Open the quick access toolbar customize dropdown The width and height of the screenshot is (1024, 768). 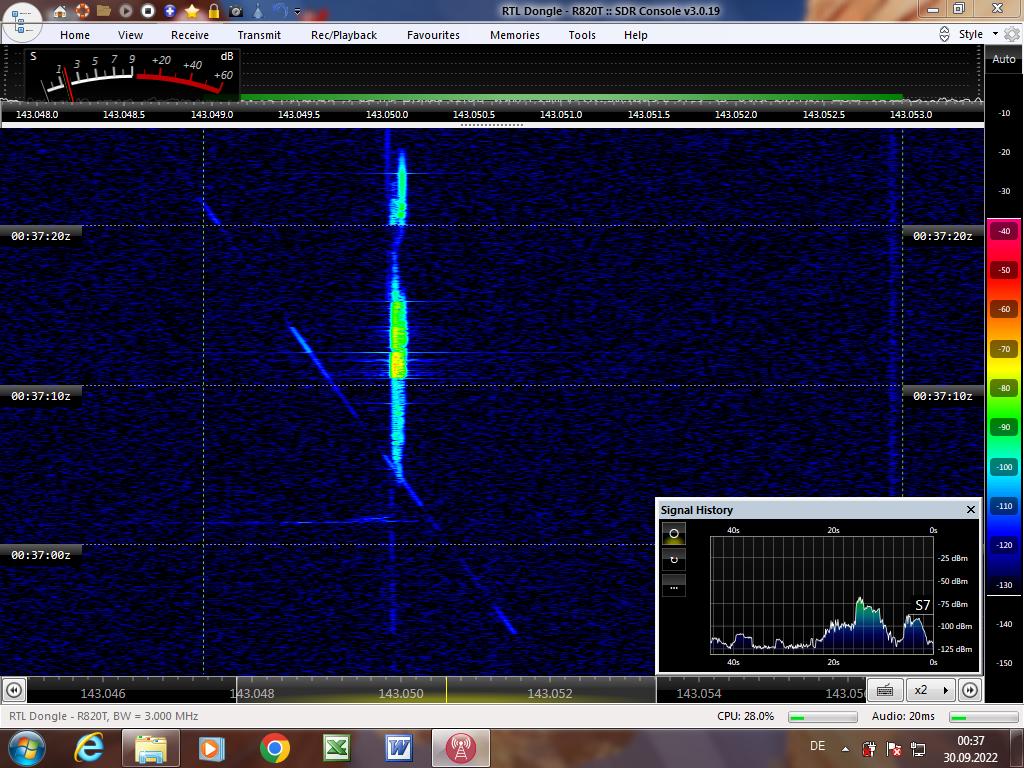pos(298,11)
